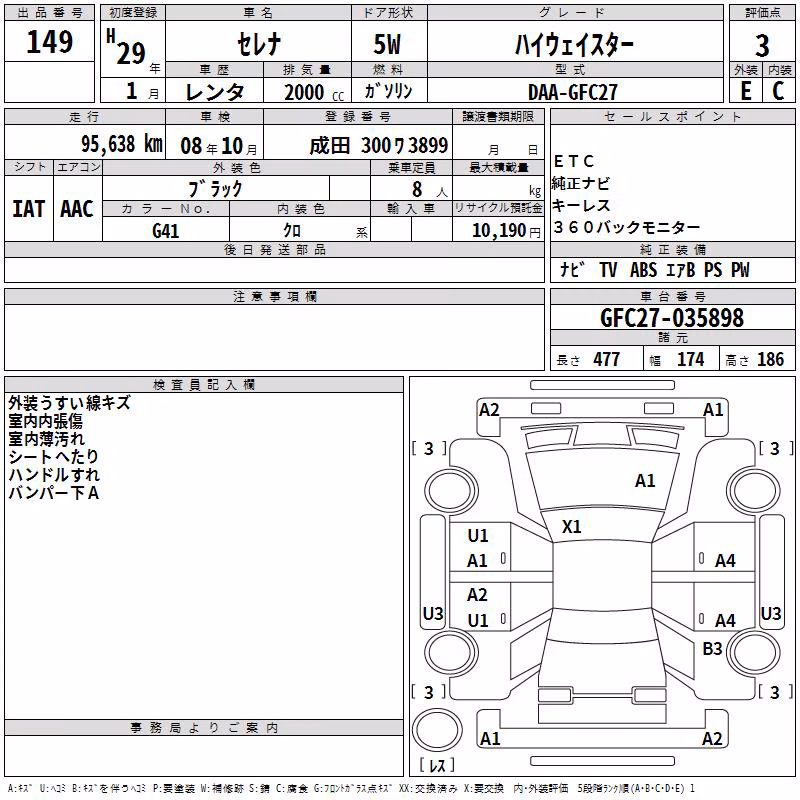Click the spare tire circle above レス

(x=437, y=729)
